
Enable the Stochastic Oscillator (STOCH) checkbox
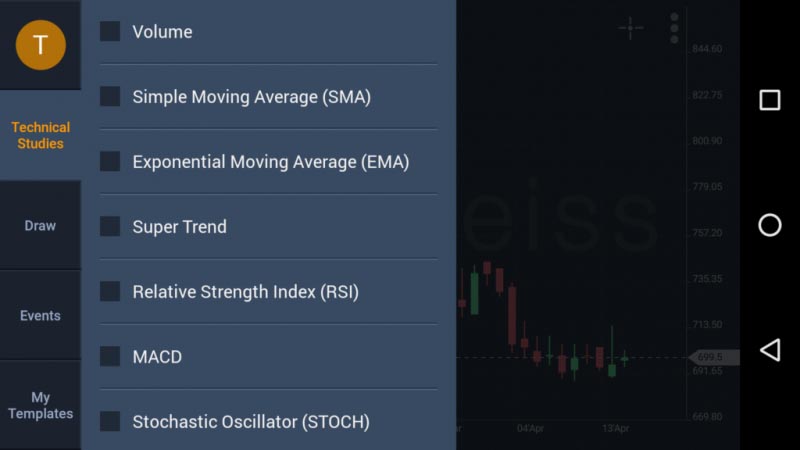(110, 422)
